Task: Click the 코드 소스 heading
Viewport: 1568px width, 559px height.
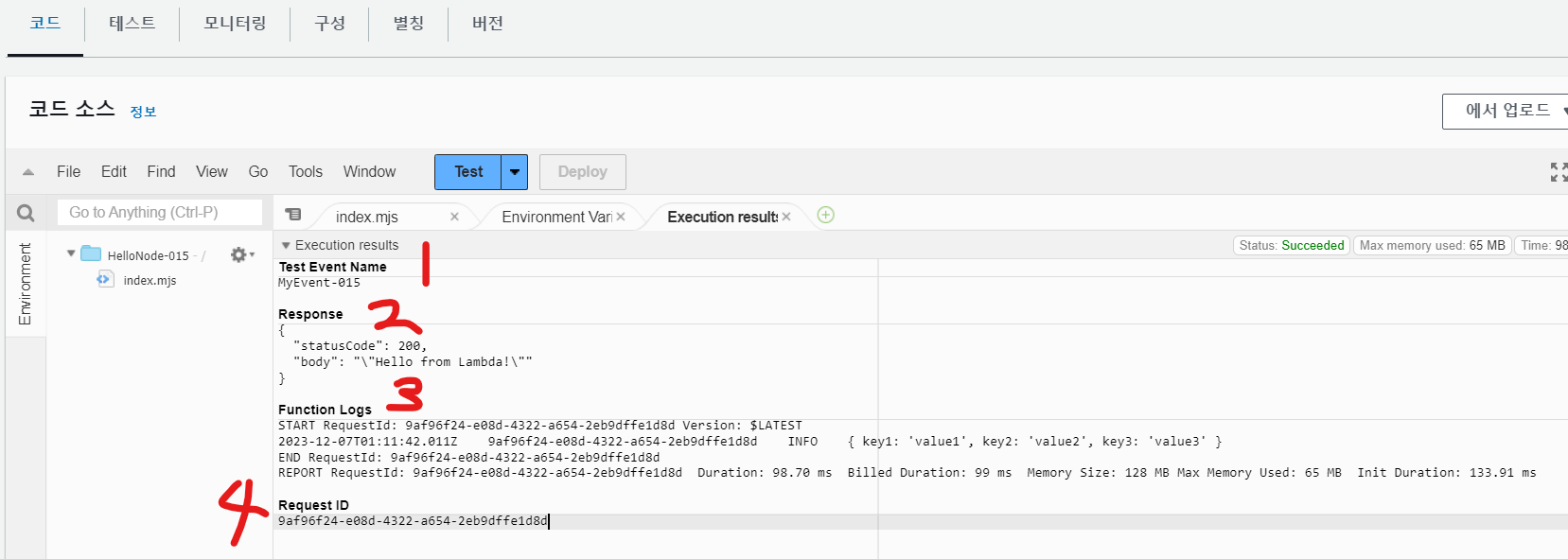Action: 71,109
